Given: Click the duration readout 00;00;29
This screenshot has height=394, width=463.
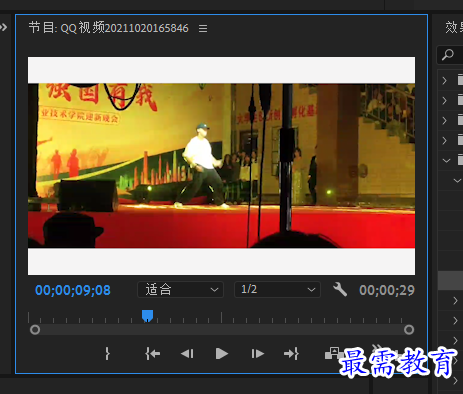Looking at the screenshot, I should [x=387, y=290].
